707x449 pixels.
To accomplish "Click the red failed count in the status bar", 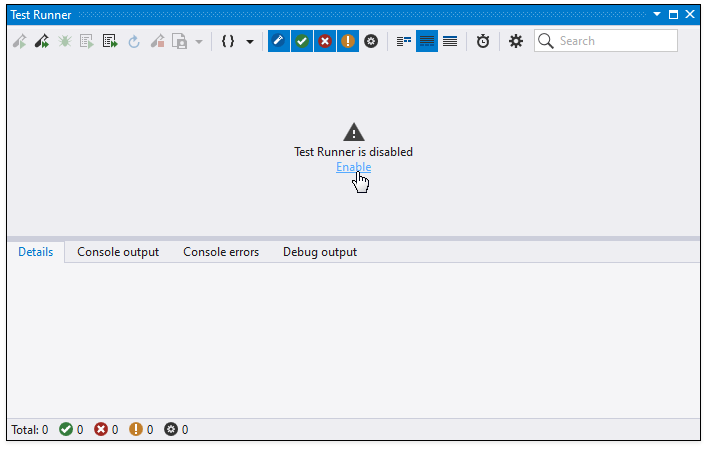I will [x=106, y=430].
